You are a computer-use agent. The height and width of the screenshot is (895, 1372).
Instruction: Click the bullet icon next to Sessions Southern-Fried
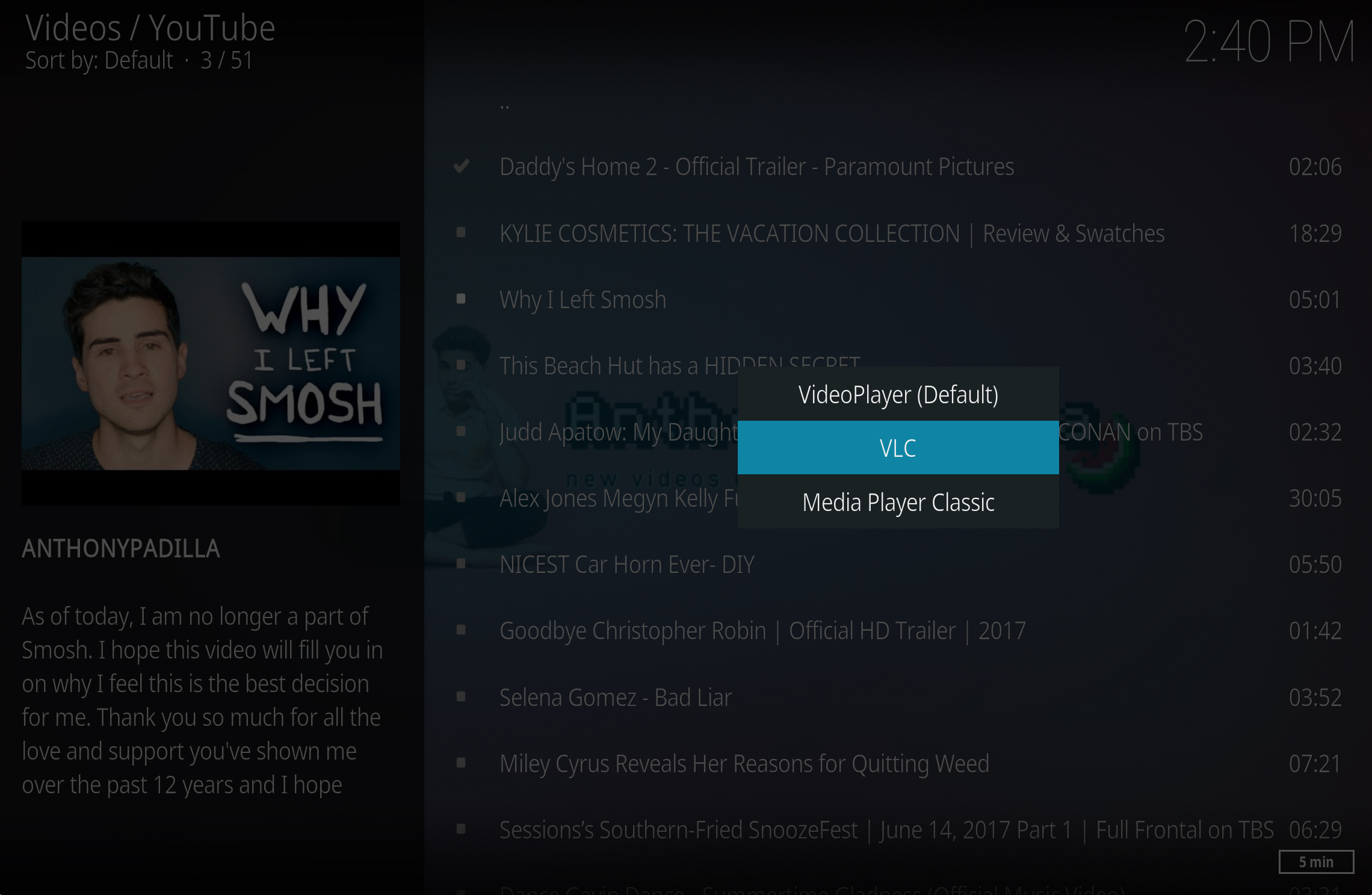(463, 828)
